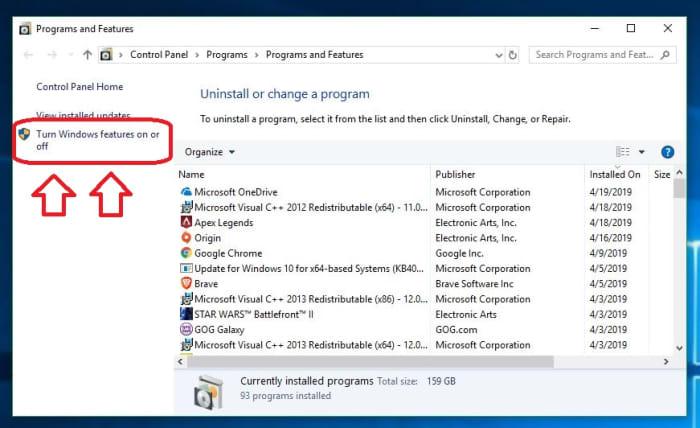Click the Control Panel icon in address bar
This screenshot has width=700, height=428.
106,55
